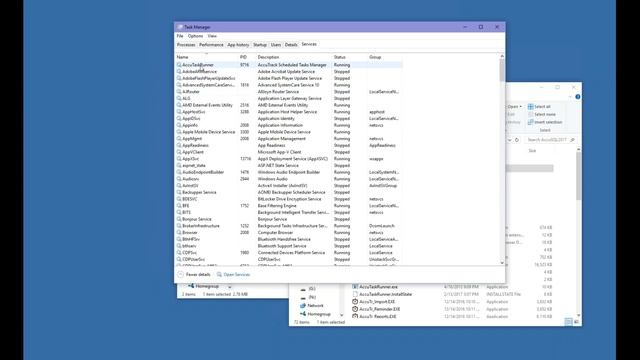Select the Browser service name
This screenshot has height=360, width=640.
point(190,233)
